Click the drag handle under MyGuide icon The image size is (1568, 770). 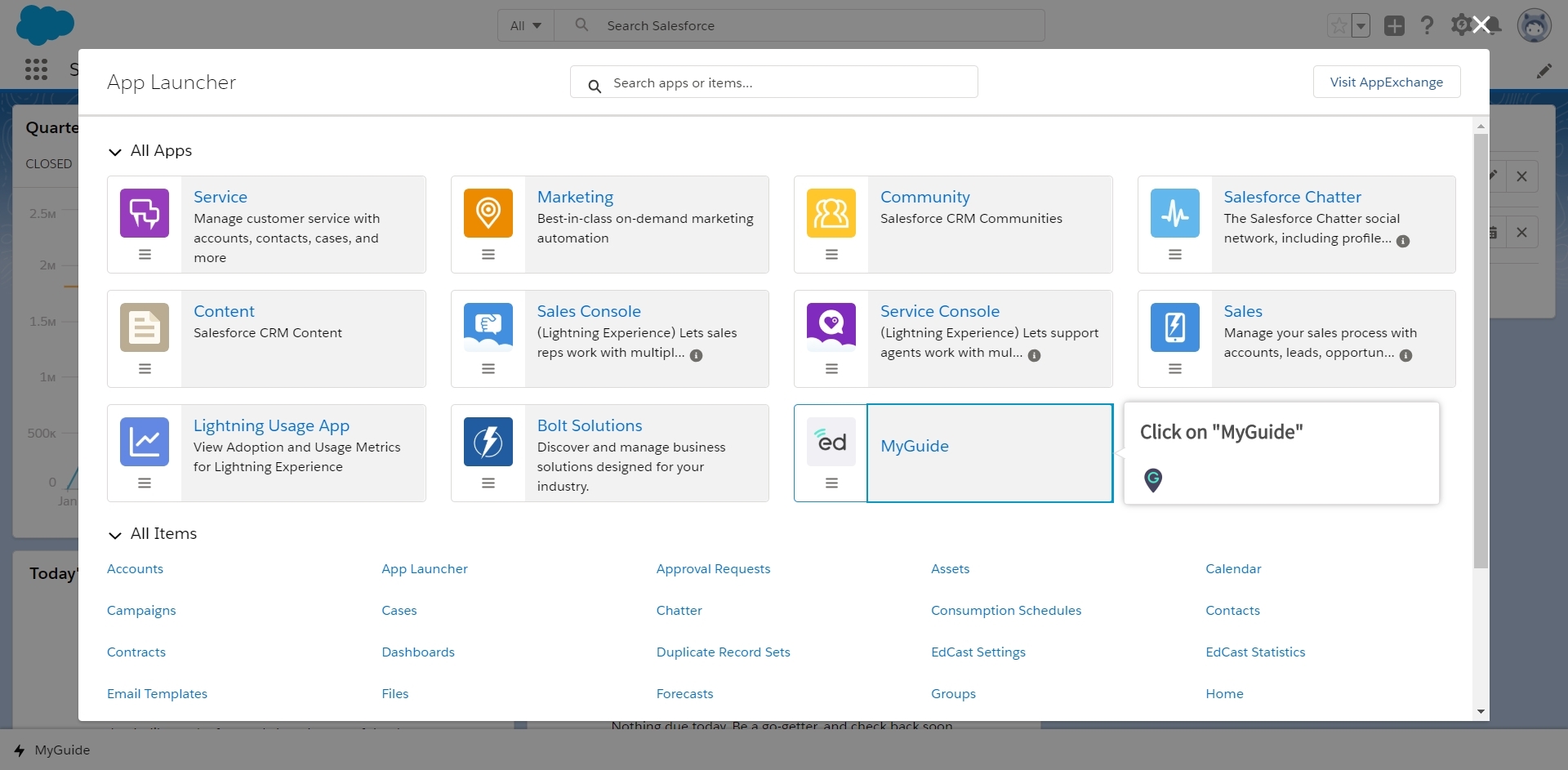pyautogui.click(x=831, y=483)
